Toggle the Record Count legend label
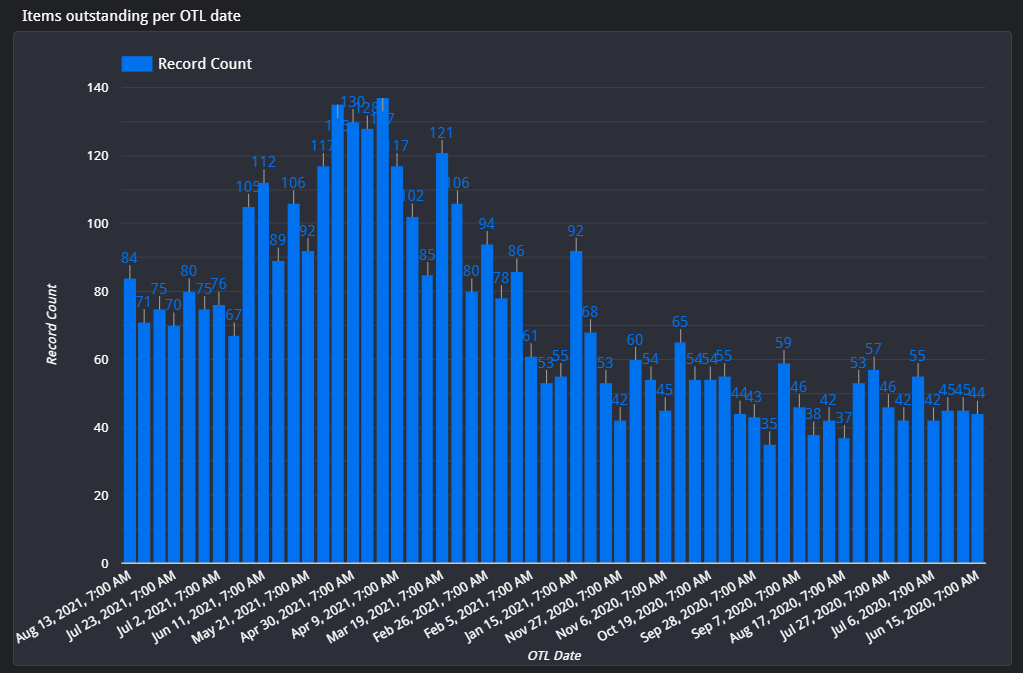Image resolution: width=1023 pixels, height=673 pixels. (x=204, y=64)
